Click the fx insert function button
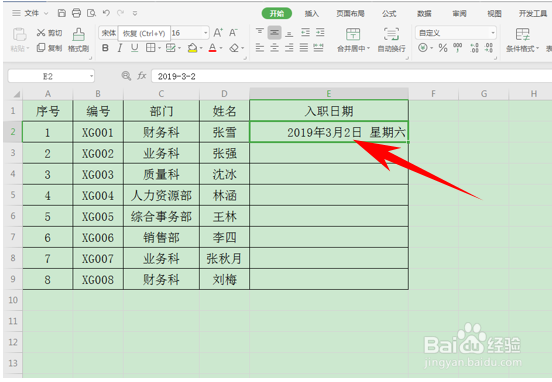The height and width of the screenshot is (382, 552). pyautogui.click(x=142, y=76)
